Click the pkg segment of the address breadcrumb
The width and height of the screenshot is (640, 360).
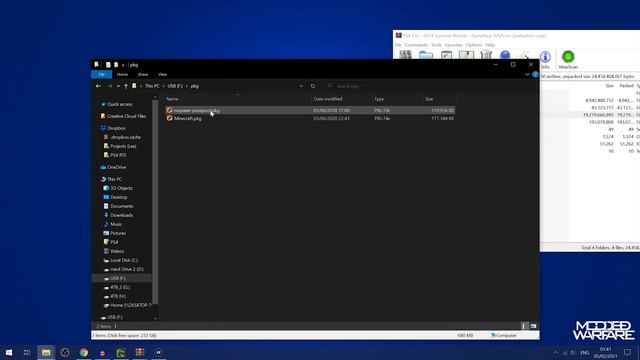[x=195, y=86]
